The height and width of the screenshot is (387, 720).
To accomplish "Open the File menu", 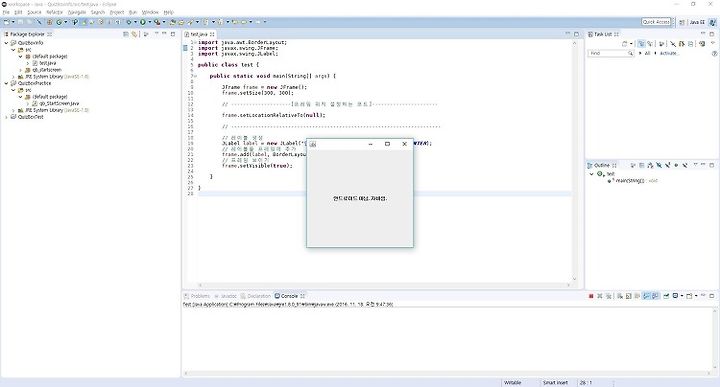I will click(x=6, y=12).
